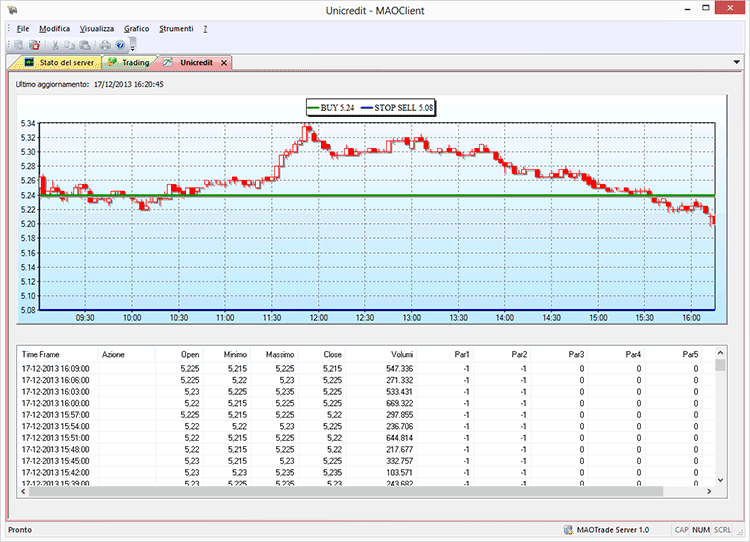The width and height of the screenshot is (750, 542).
Task: Click the Paste clipboard toolbar icon
Action: [85, 45]
